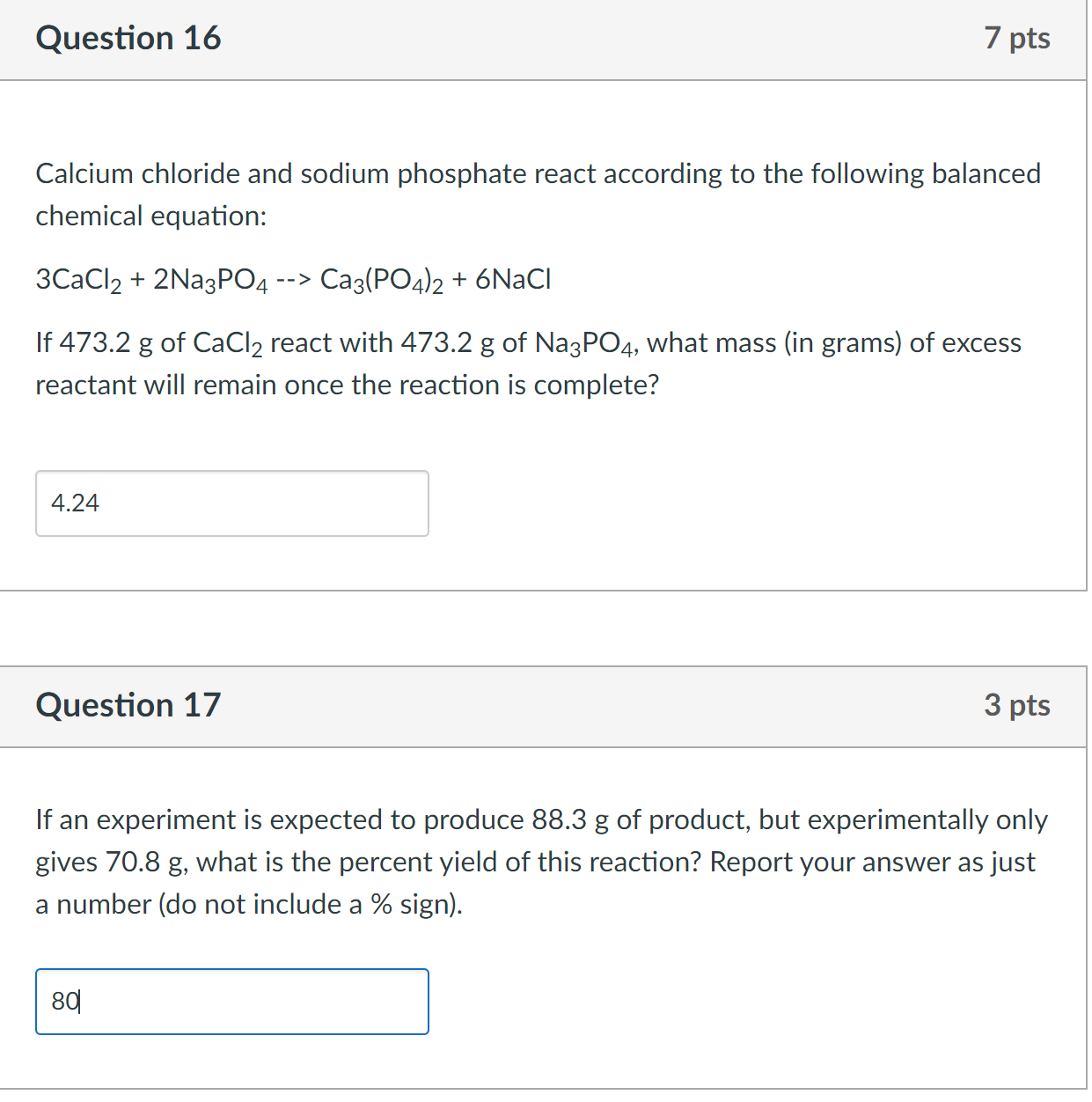Click the answer field containing 4.24
1092x1102 pixels.
point(231,503)
